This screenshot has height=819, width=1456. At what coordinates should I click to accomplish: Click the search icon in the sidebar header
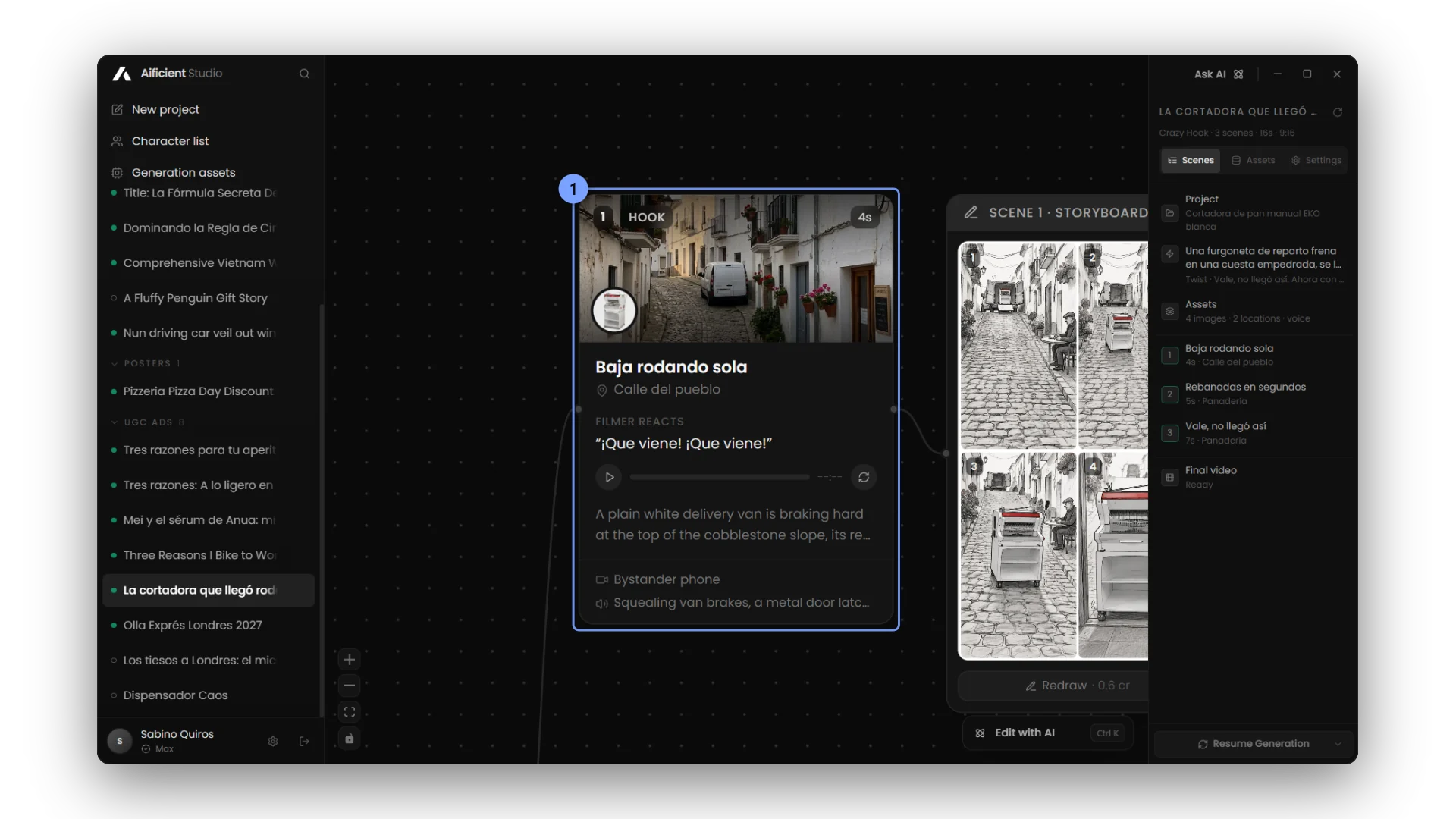coord(304,74)
